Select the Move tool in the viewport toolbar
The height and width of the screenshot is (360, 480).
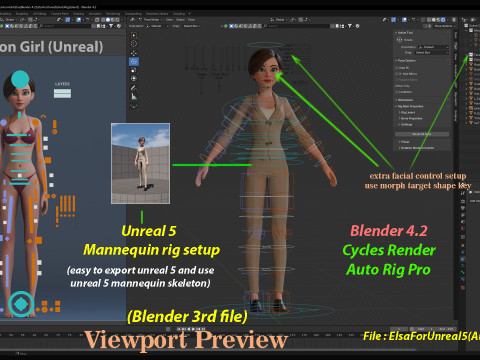(x=134, y=53)
